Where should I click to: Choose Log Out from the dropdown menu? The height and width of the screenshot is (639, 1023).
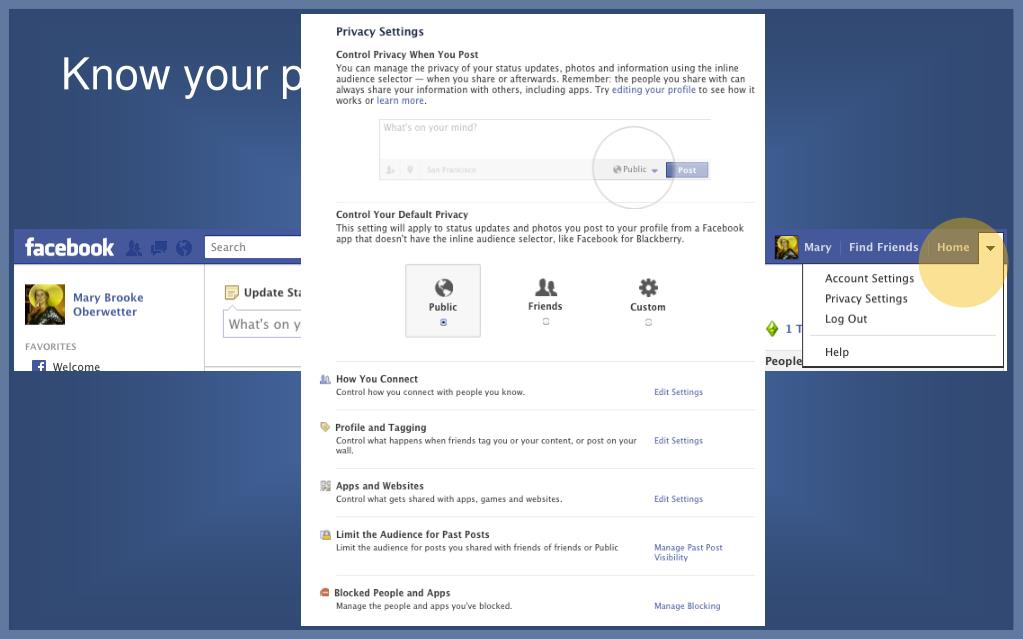[x=846, y=319]
